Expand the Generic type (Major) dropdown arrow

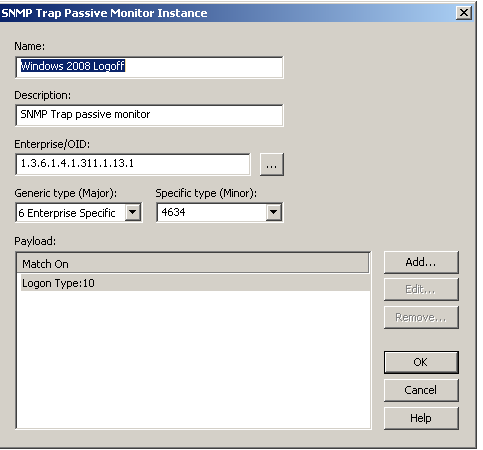tap(133, 212)
